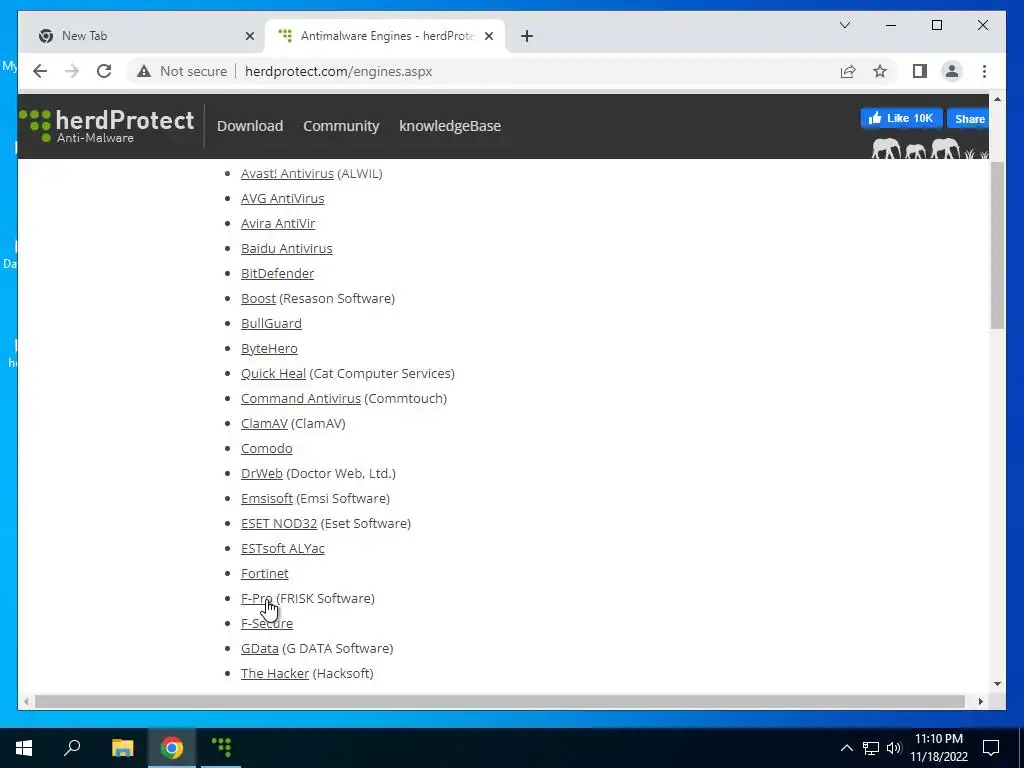1024x768 pixels.
Task: Open the Chrome side panel icon
Action: pos(920,71)
